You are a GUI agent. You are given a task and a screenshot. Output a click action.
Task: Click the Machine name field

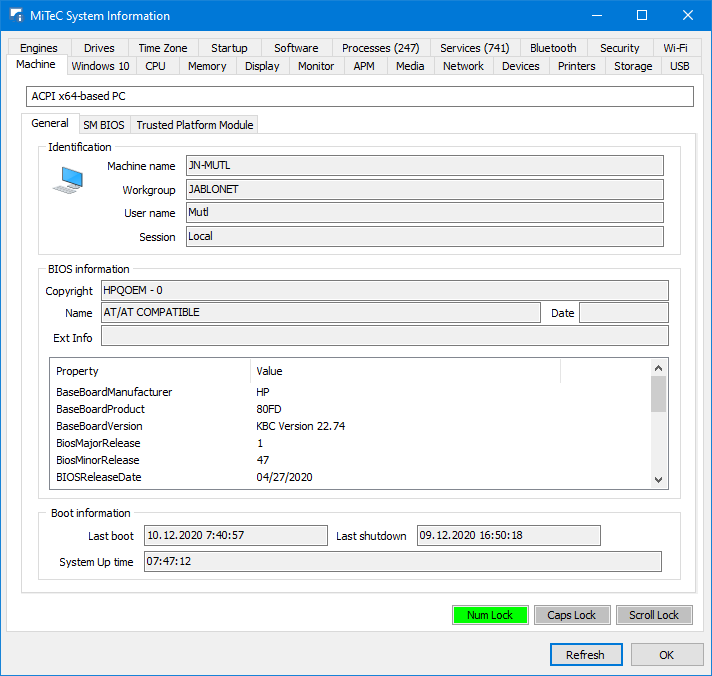(x=424, y=166)
